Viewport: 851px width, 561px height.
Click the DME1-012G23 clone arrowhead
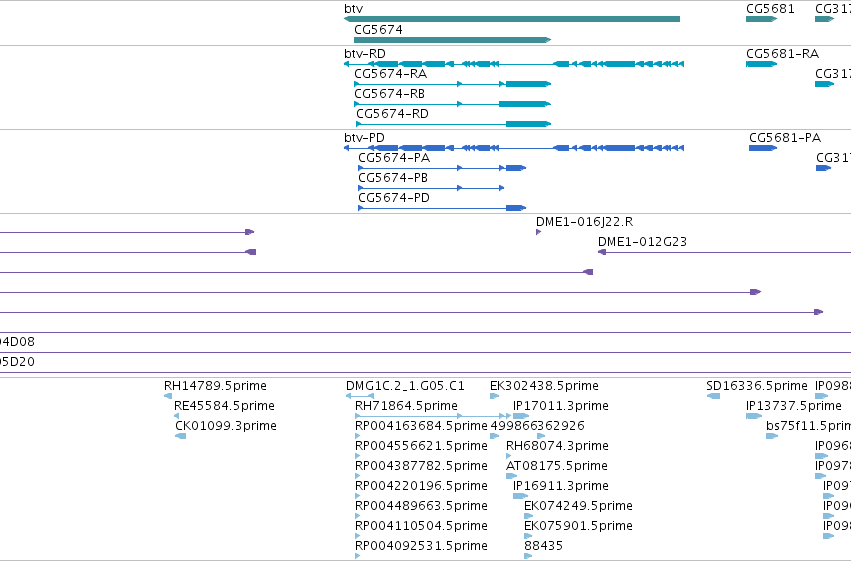(602, 252)
